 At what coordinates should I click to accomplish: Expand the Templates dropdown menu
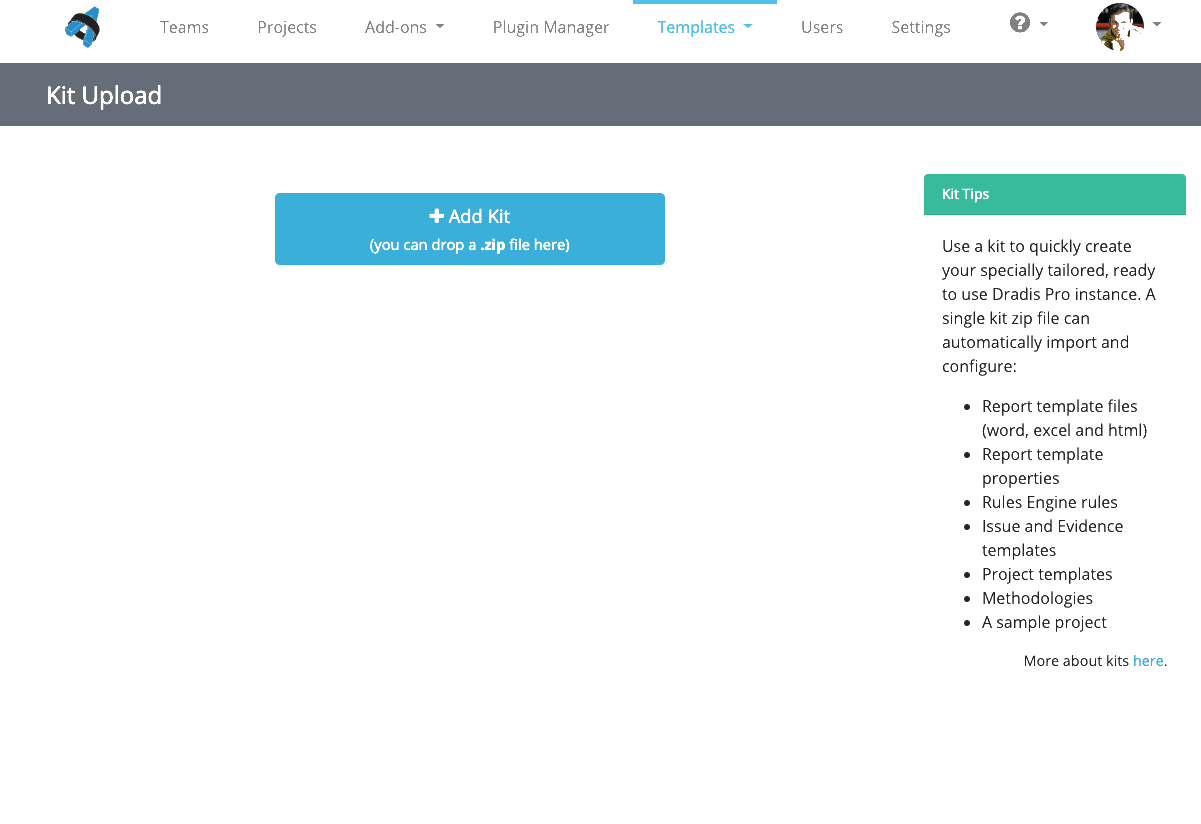[704, 27]
